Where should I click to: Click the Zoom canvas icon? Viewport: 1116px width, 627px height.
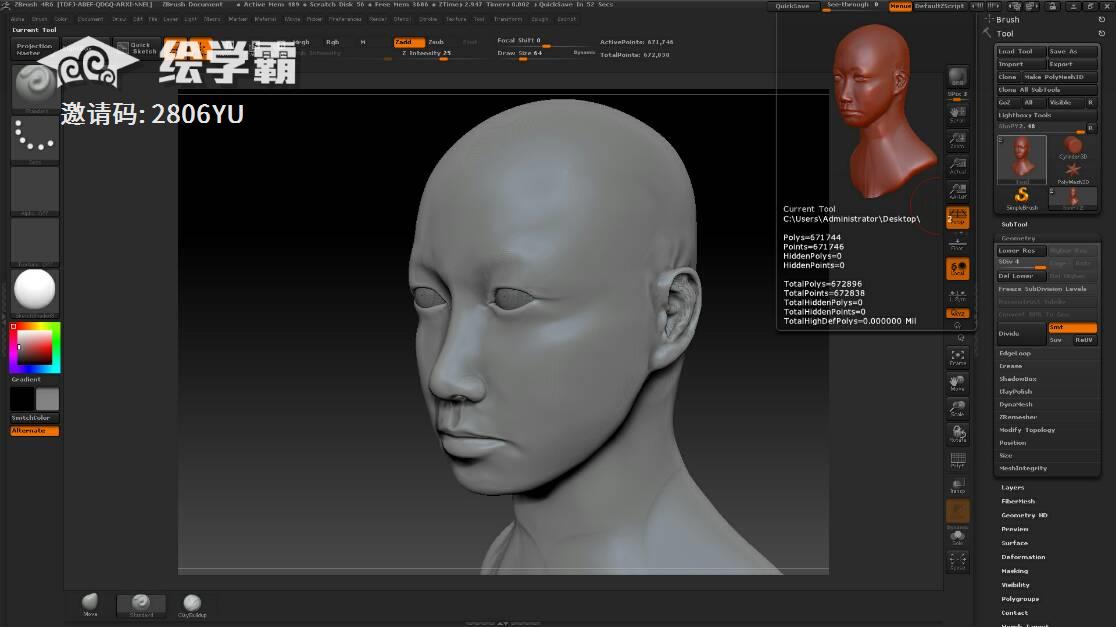point(957,141)
